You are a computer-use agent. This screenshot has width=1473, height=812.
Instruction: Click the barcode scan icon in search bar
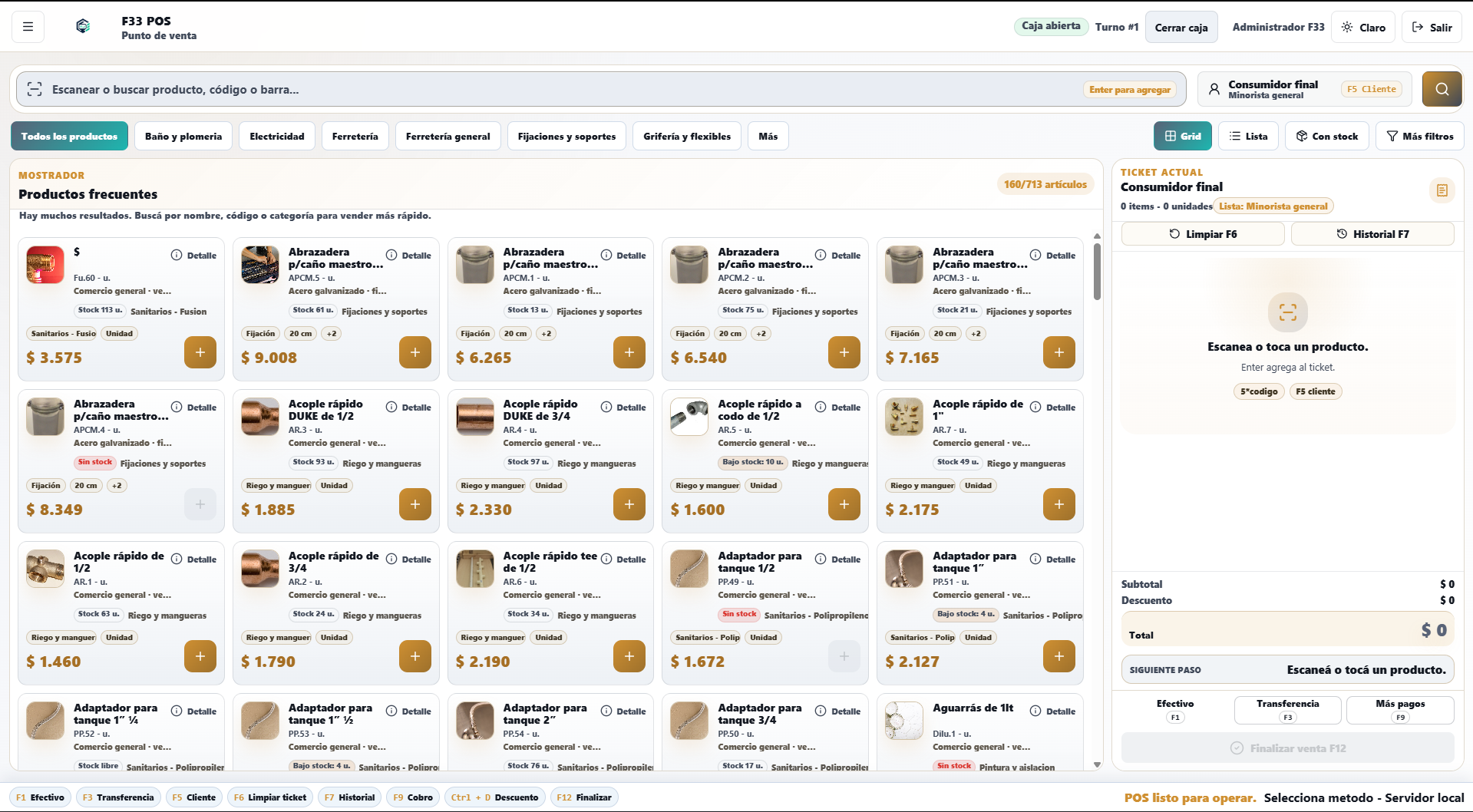click(35, 90)
